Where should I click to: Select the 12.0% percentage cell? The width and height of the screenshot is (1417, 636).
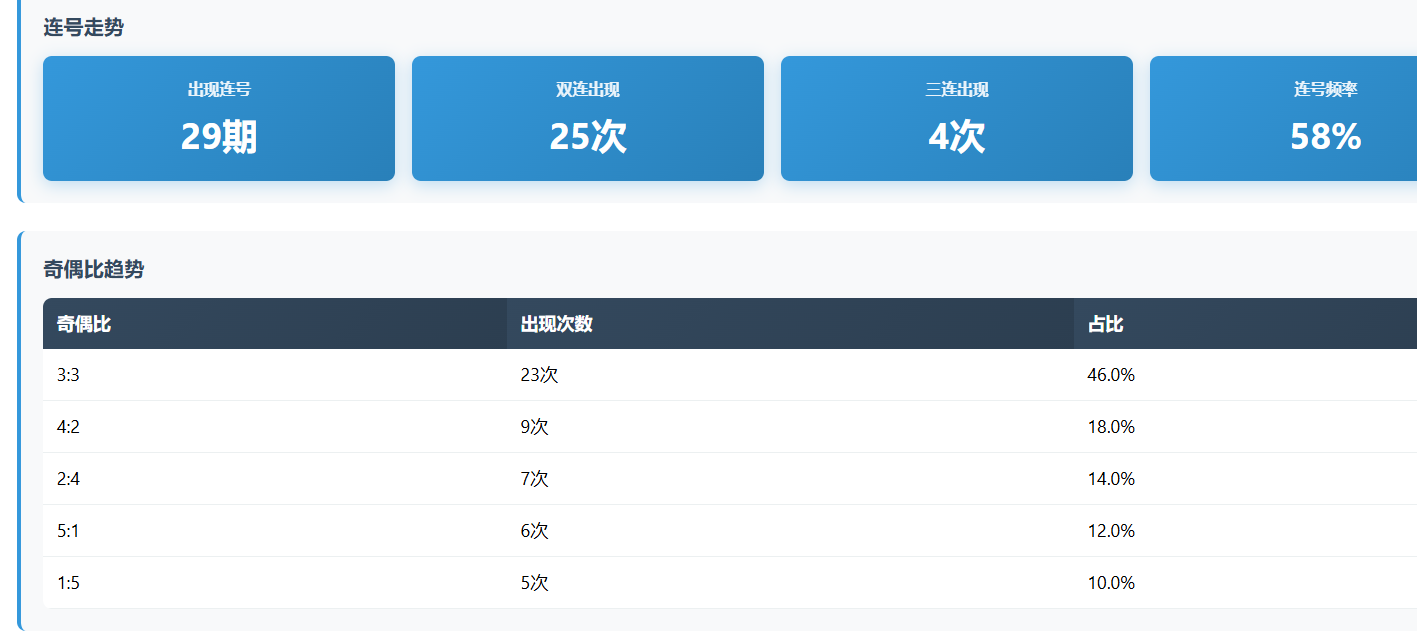tap(1111, 531)
